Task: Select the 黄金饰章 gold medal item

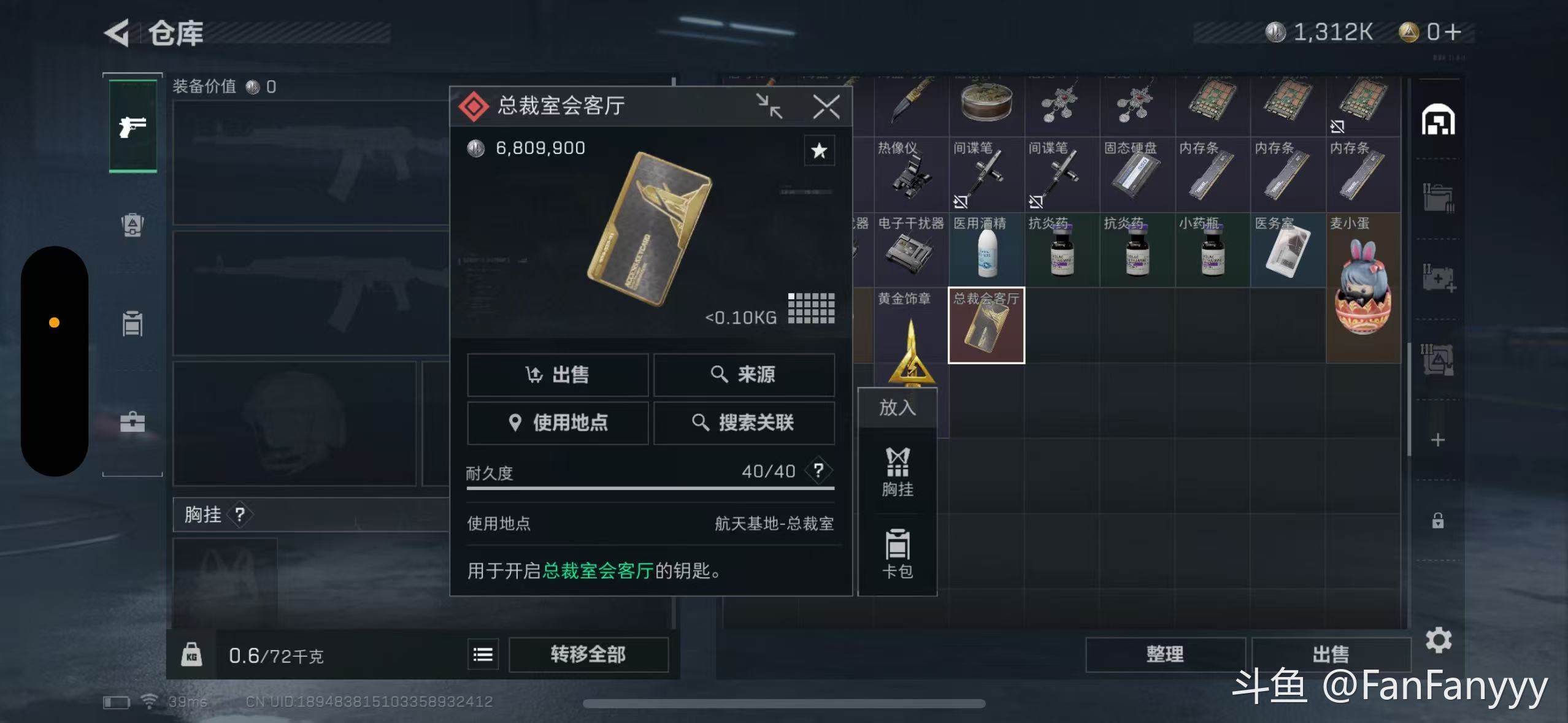Action: (911, 337)
